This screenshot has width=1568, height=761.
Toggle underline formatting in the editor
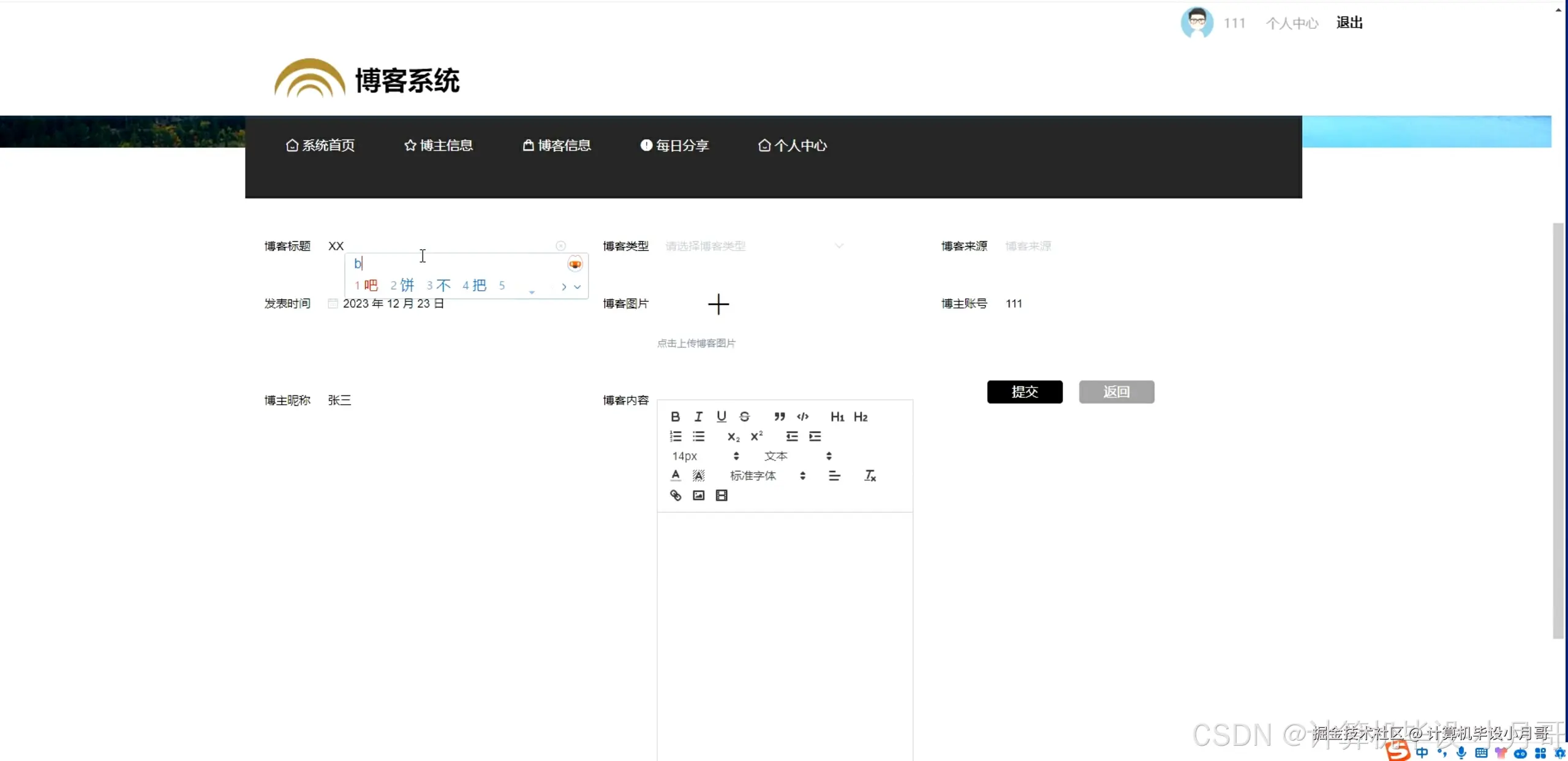[x=721, y=416]
